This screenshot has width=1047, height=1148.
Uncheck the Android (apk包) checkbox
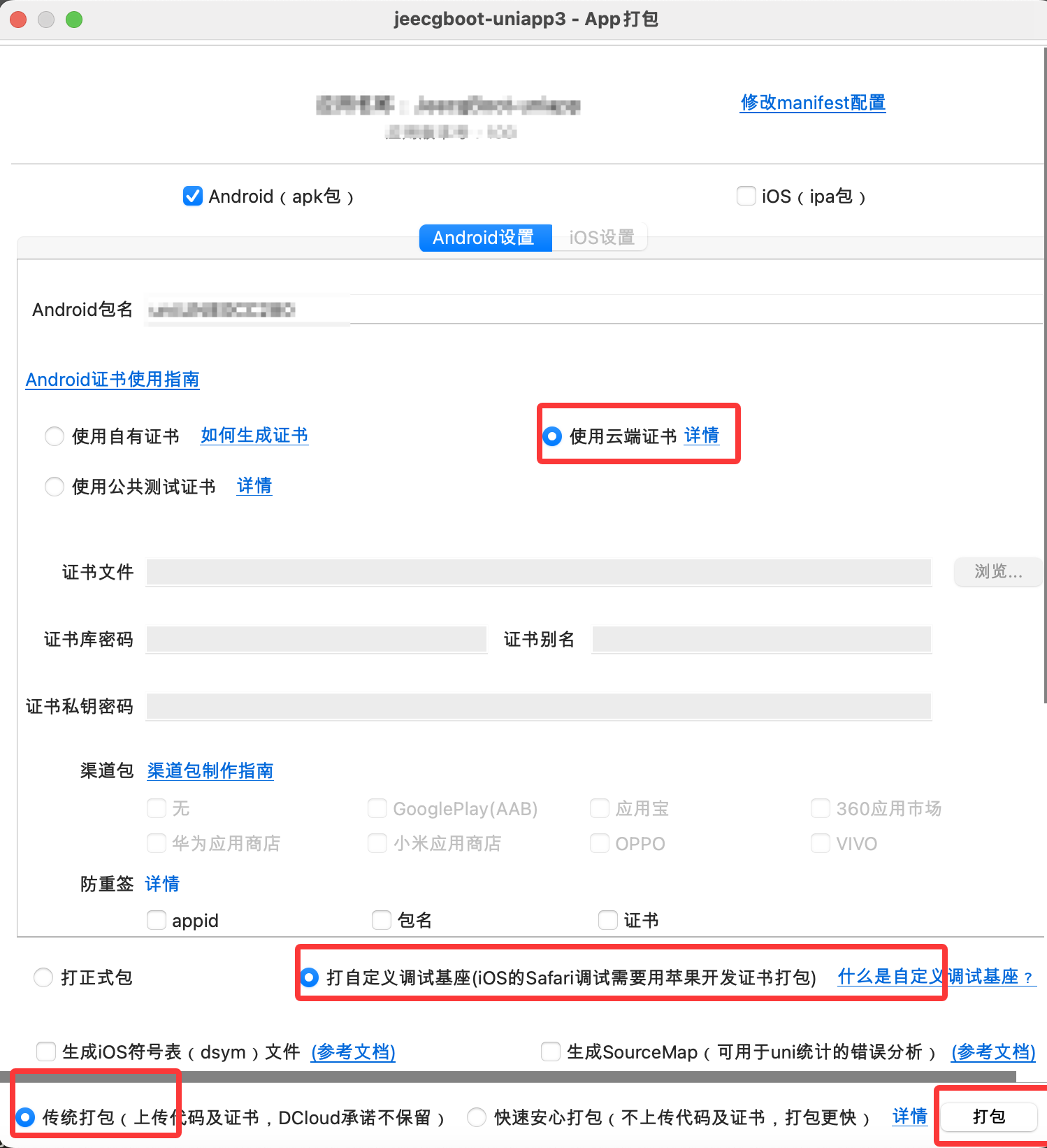[x=193, y=196]
